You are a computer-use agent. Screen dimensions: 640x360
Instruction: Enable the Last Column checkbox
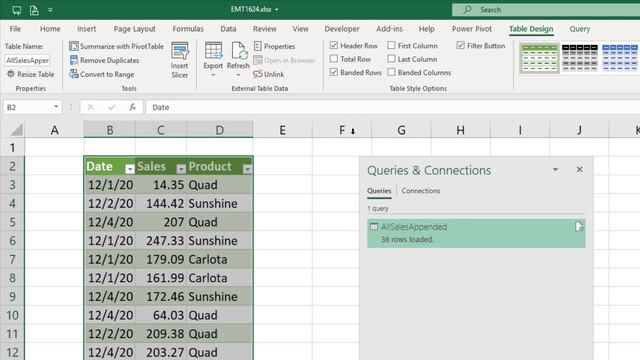pos(391,59)
